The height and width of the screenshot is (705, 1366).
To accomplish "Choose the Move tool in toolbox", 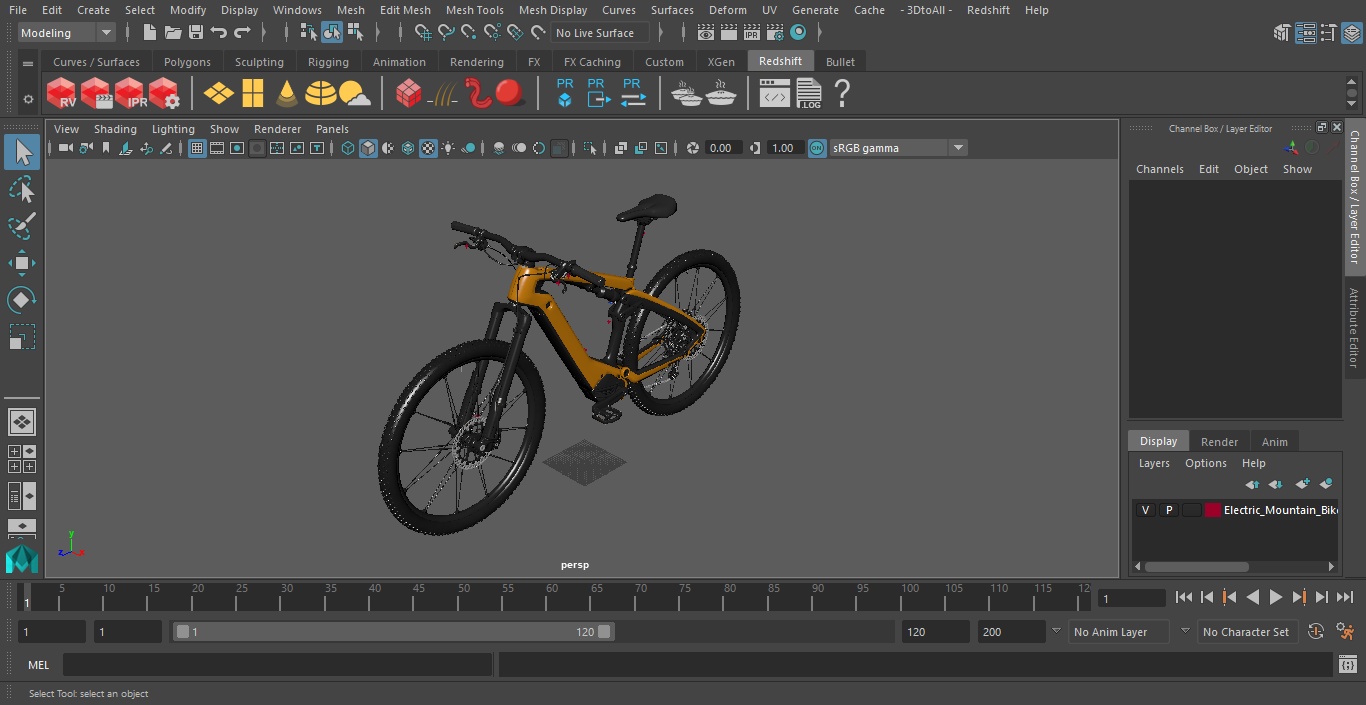I will pos(22,263).
